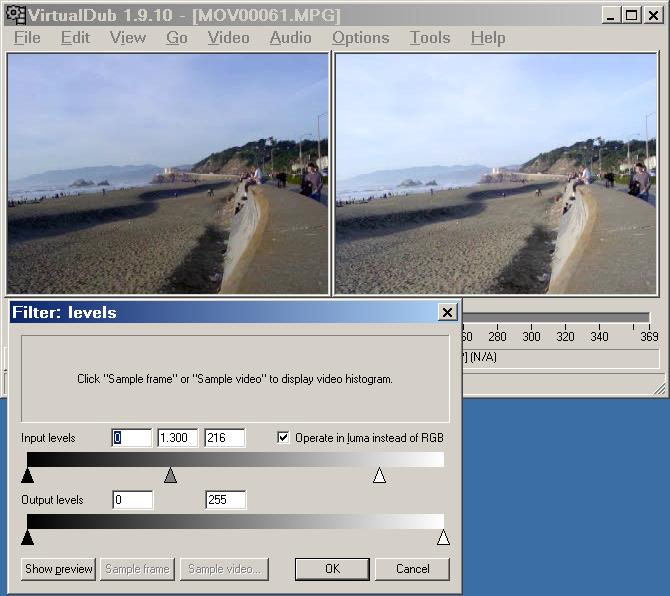This screenshot has height=596, width=670.
Task: Click frame marker 369 on the timeline
Action: click(x=649, y=336)
